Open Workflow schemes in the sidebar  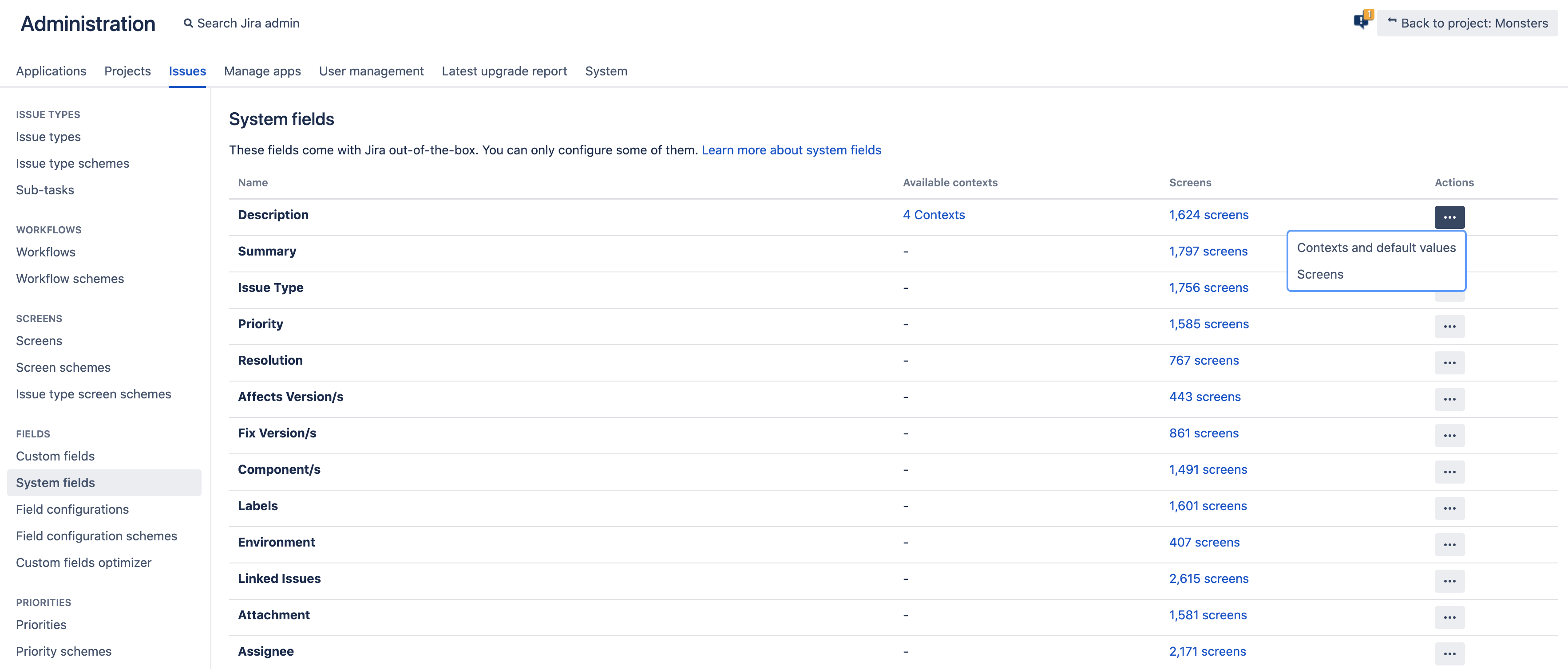70,279
